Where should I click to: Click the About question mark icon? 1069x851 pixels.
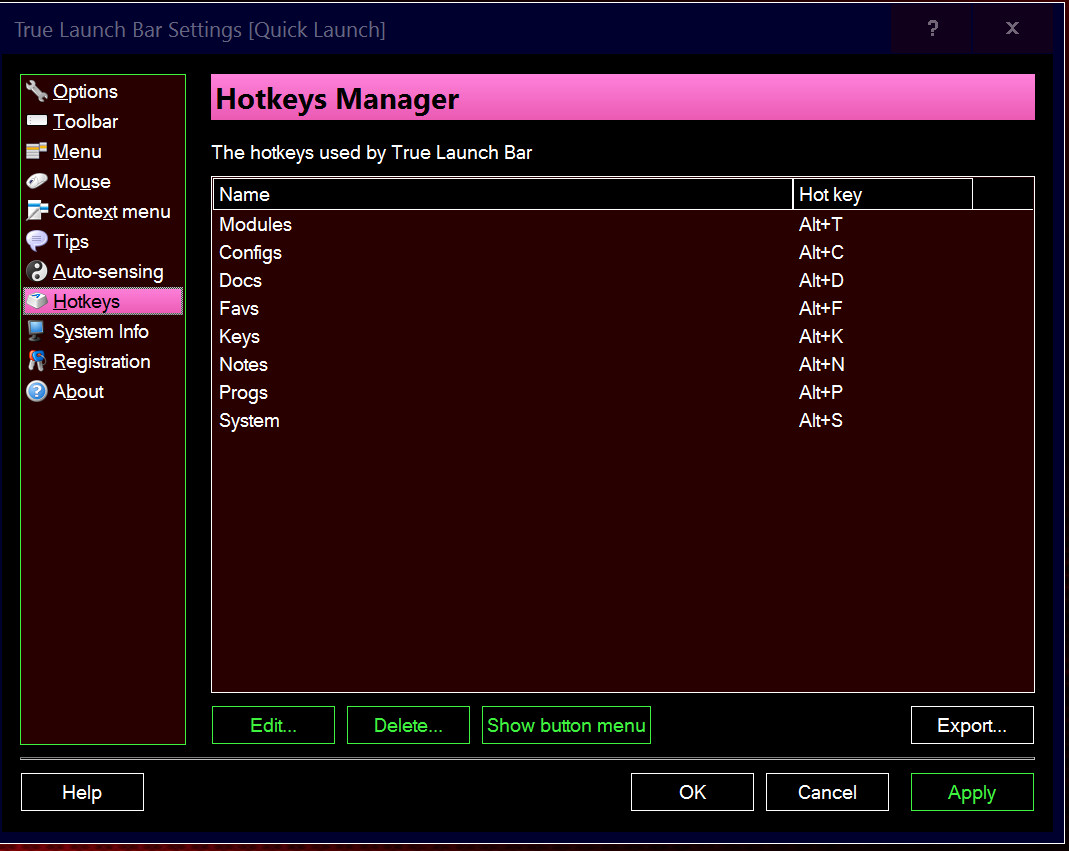click(x=37, y=392)
